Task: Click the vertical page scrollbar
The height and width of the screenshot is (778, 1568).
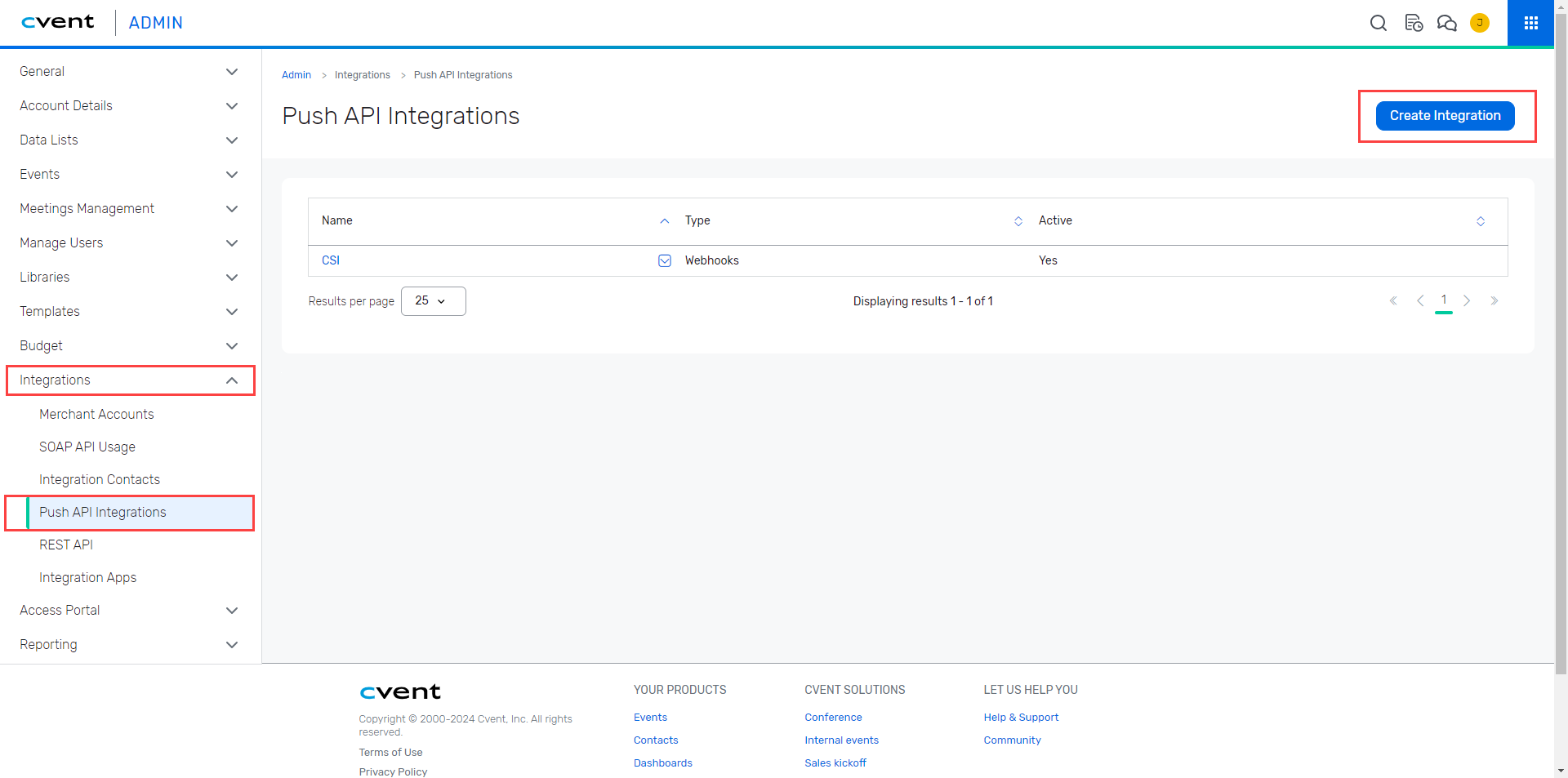Action: 1561,327
